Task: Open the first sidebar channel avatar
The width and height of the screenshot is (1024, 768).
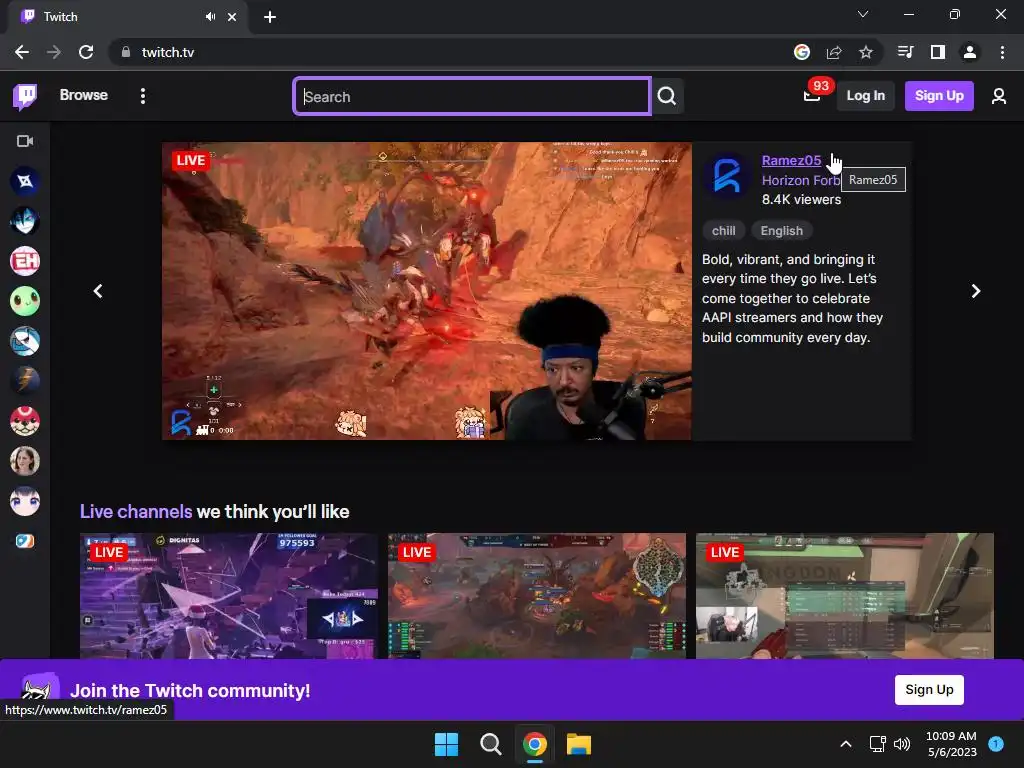Action: [x=25, y=181]
